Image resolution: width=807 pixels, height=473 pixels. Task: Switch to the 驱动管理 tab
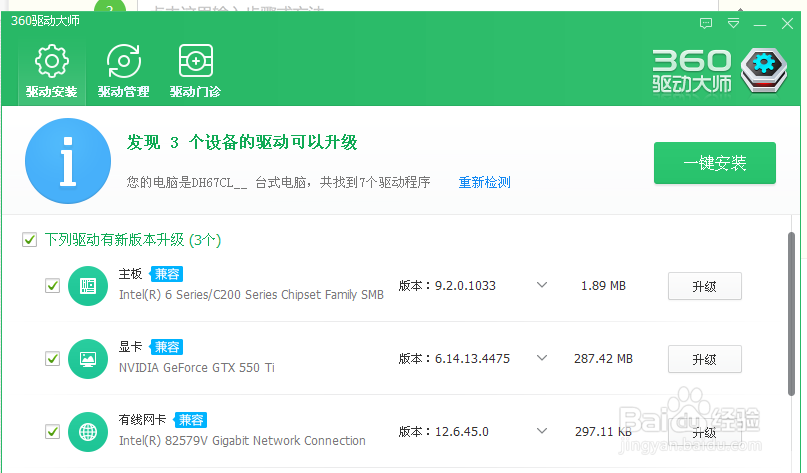point(124,73)
